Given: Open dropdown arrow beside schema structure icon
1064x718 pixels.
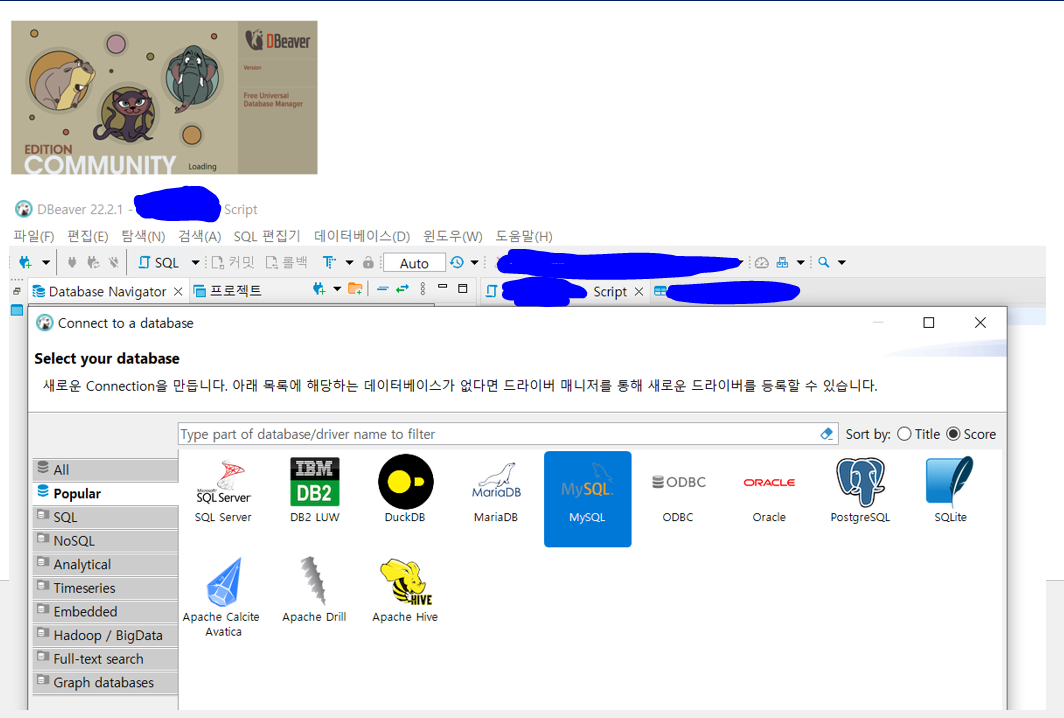Looking at the screenshot, I should (x=801, y=262).
